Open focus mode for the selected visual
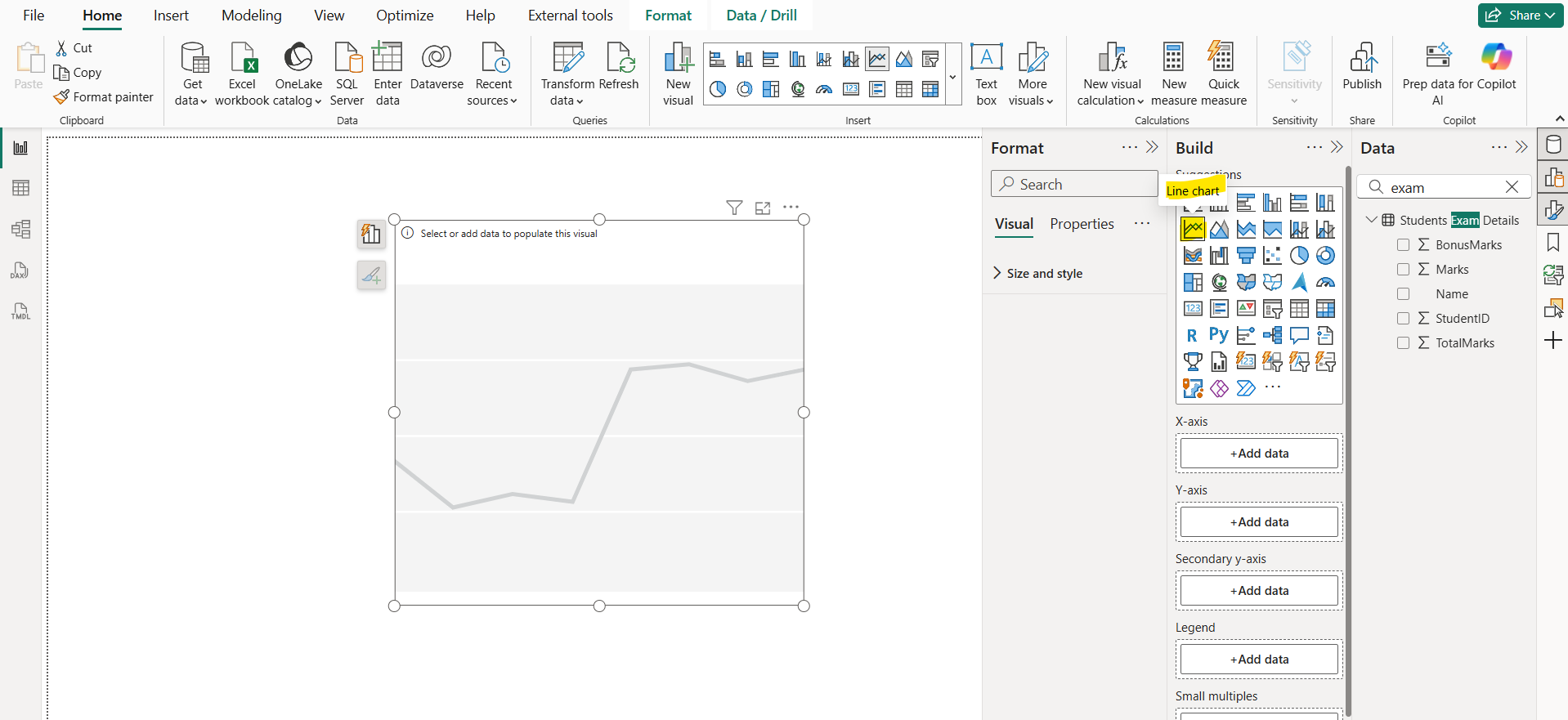This screenshot has height=720, width=1568. pos(763,208)
